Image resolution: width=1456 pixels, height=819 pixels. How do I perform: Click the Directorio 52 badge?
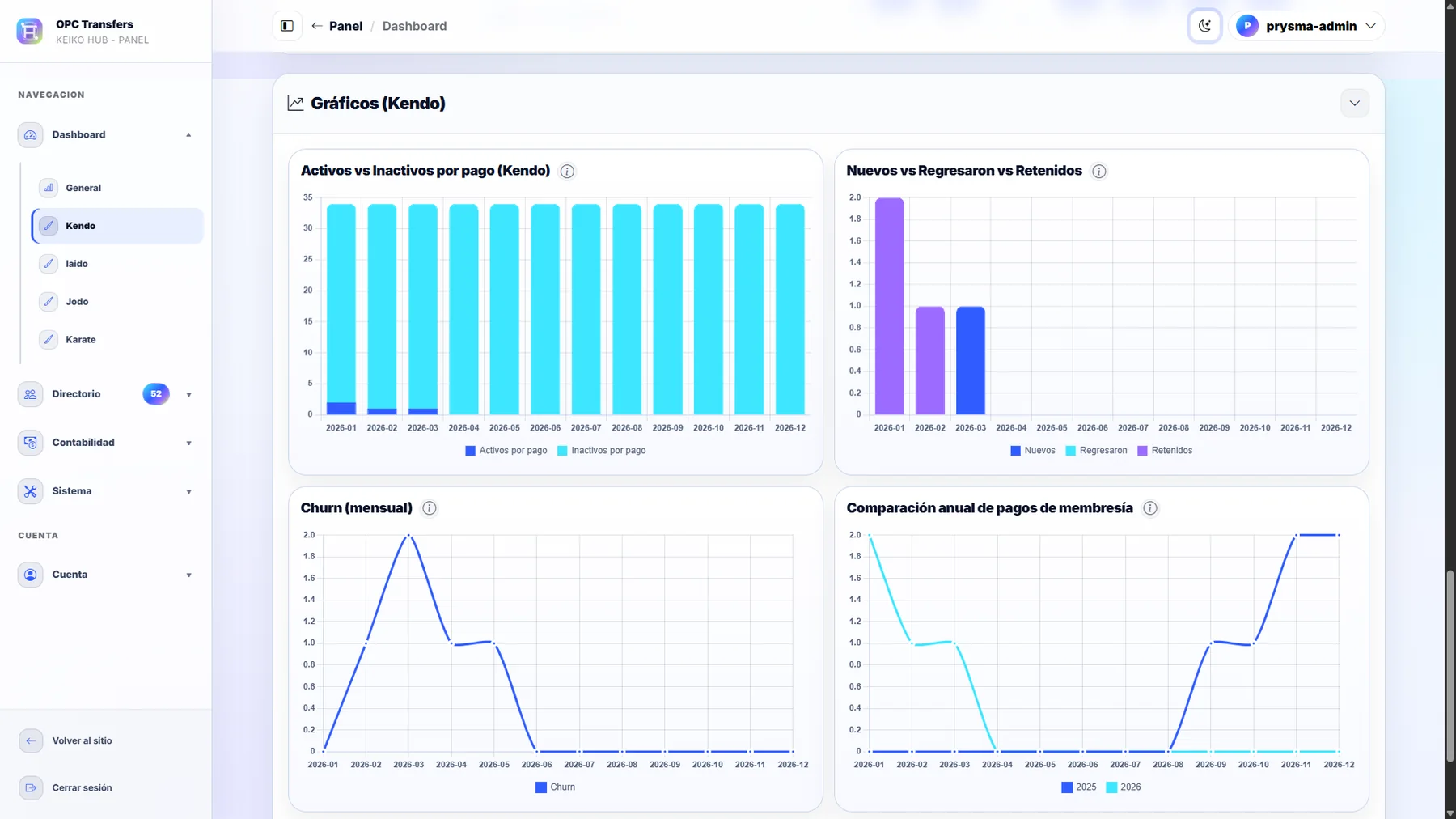point(156,394)
